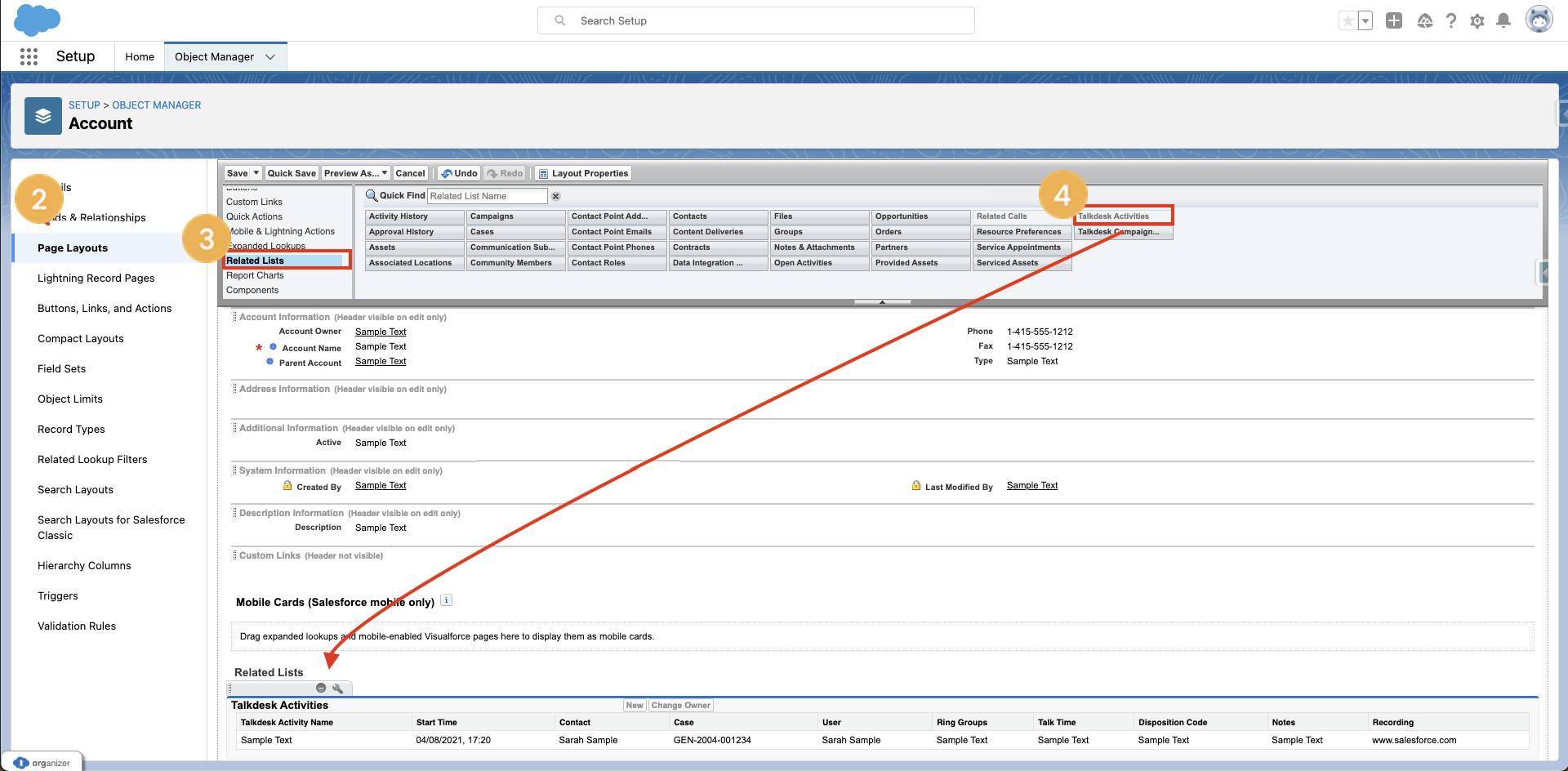
Task: Click Quick Save button
Action: [x=292, y=173]
